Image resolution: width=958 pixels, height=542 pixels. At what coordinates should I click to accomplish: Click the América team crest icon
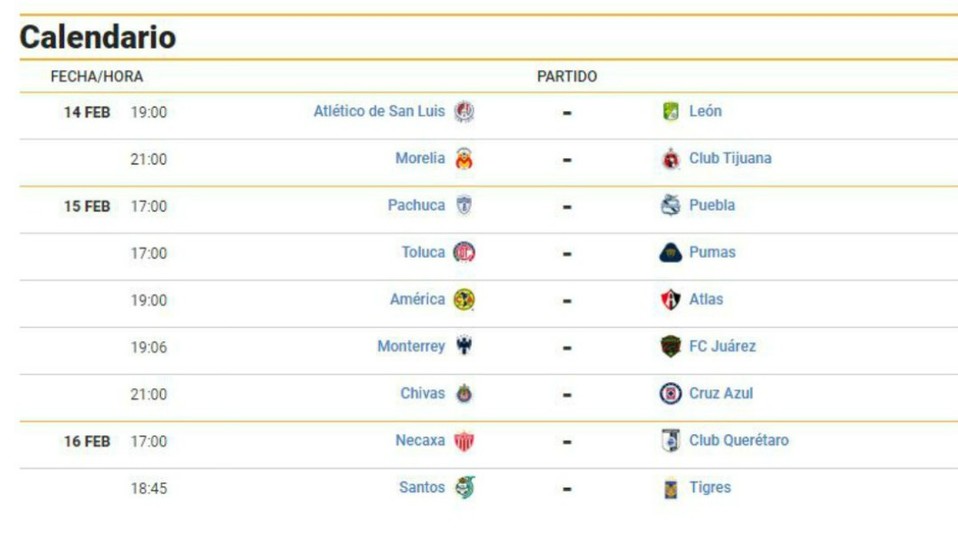point(464,300)
